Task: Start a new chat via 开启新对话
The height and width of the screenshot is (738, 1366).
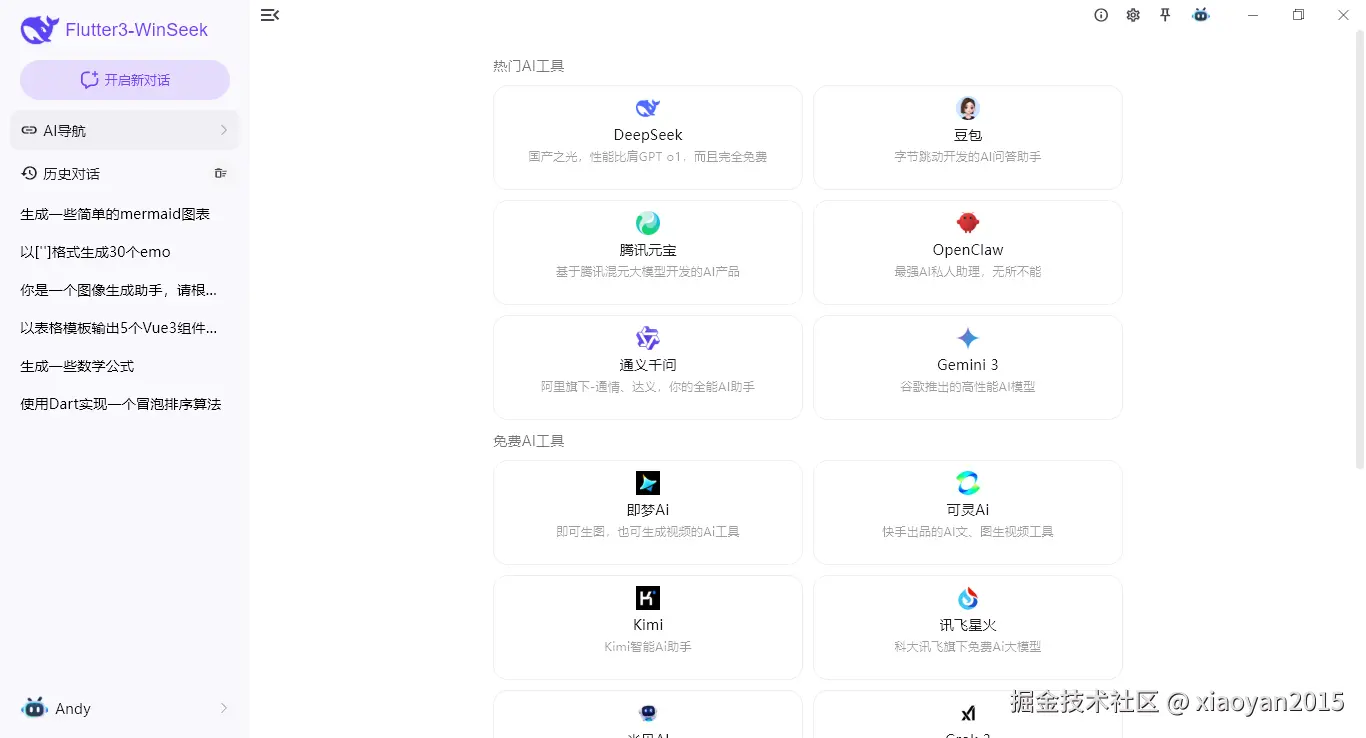Action: [124, 79]
